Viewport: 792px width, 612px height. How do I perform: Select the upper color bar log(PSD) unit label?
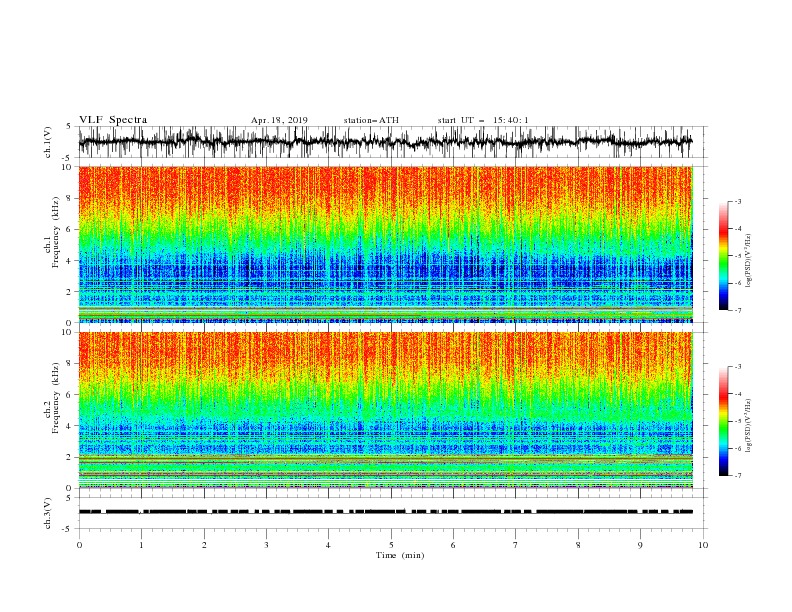click(749, 261)
